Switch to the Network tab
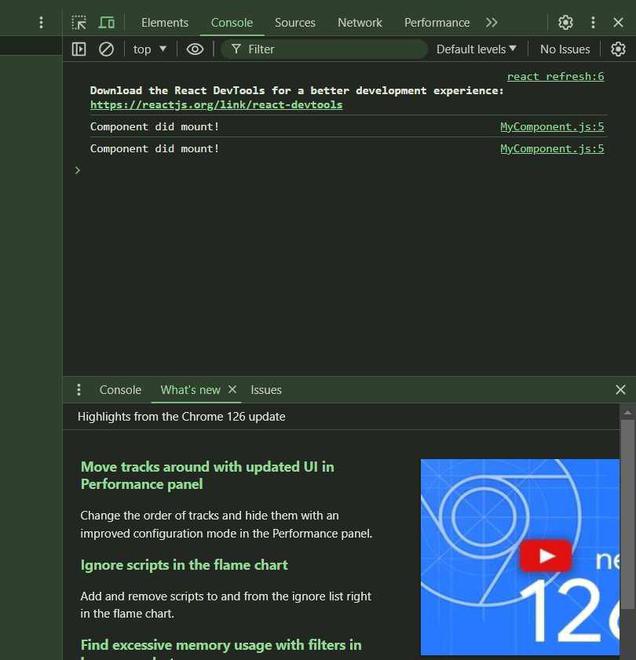 coord(360,22)
